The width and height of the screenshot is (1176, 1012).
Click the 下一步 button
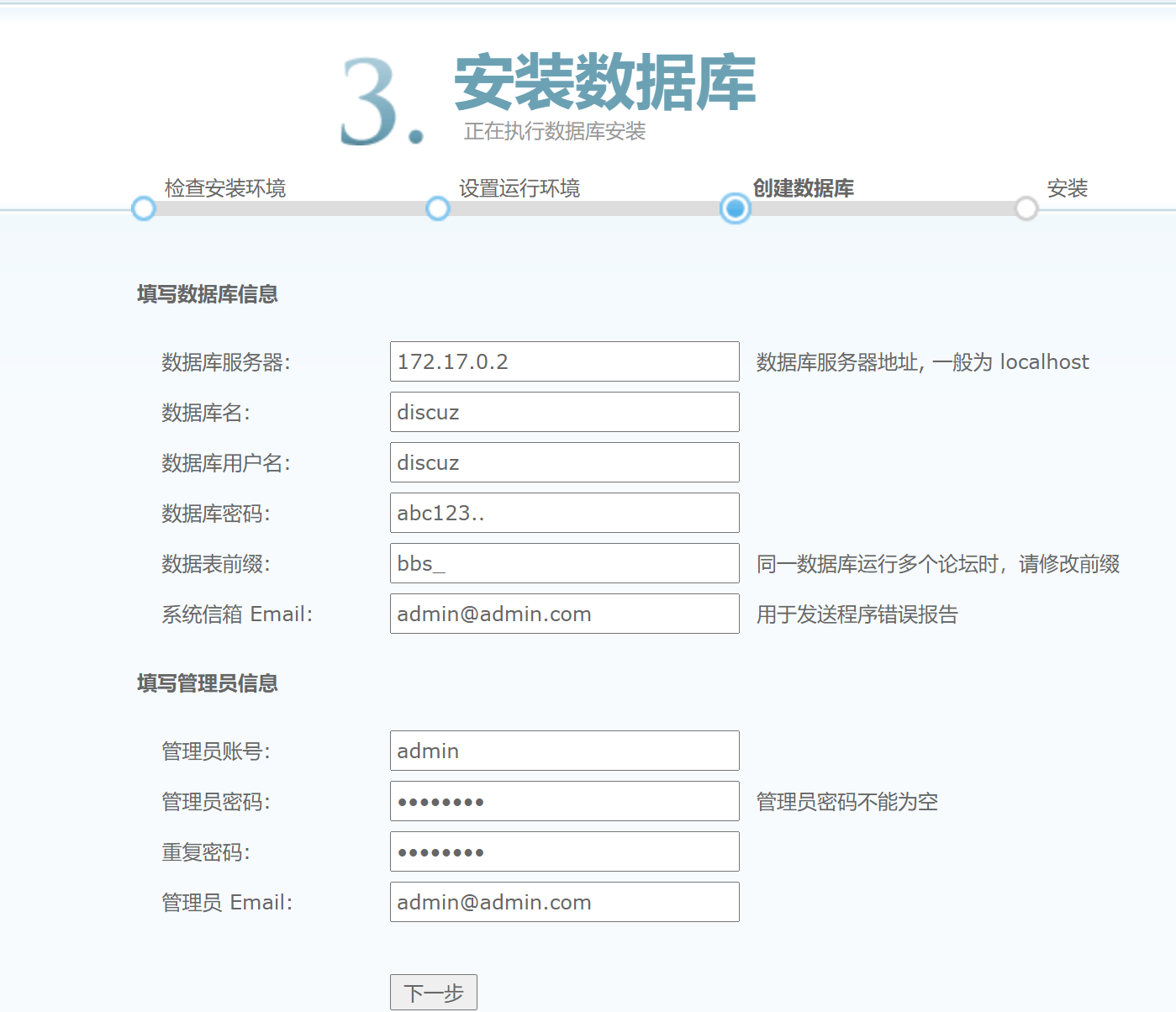click(x=434, y=993)
